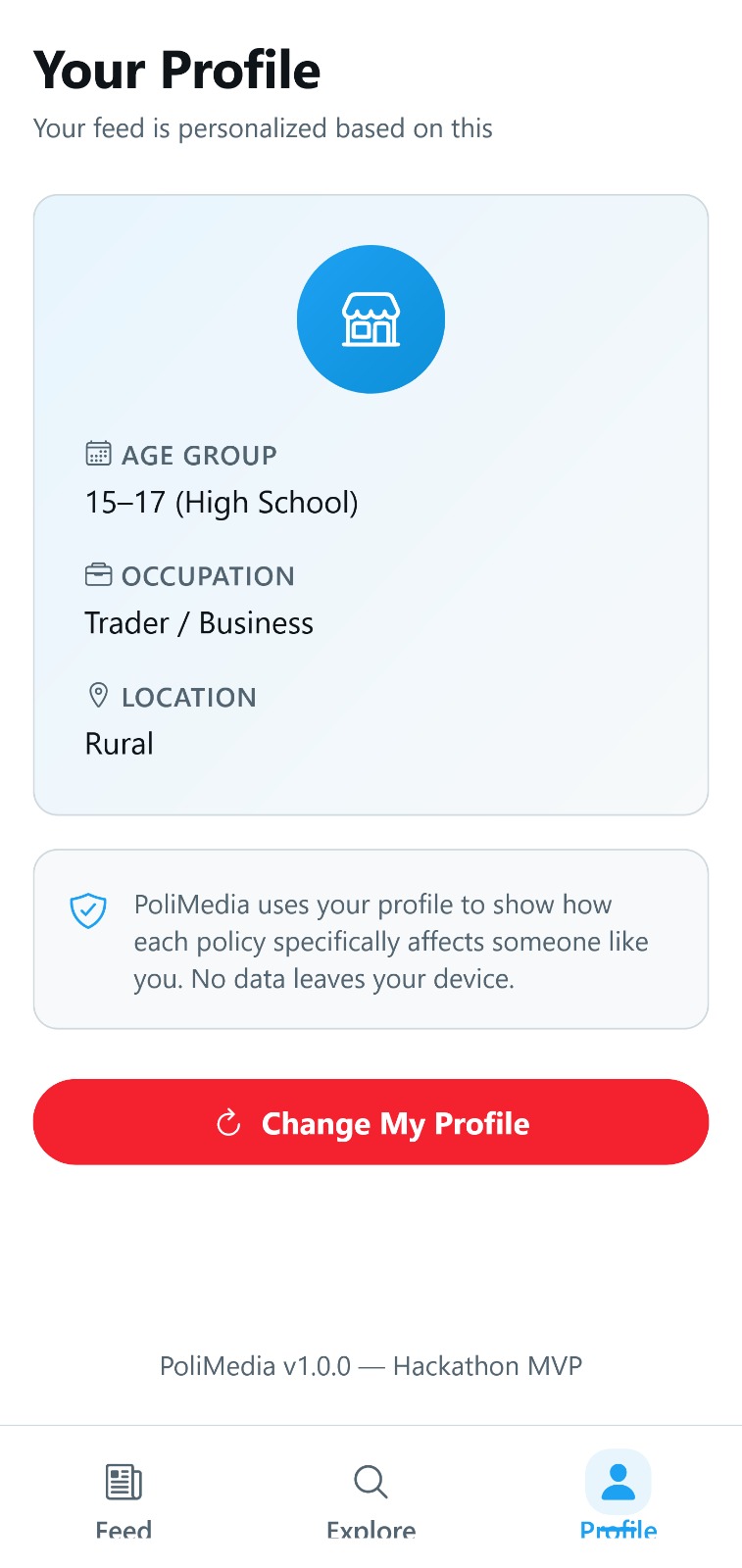Click the Rural location value
Image resolution: width=742 pixels, height=1568 pixels.
coord(120,744)
